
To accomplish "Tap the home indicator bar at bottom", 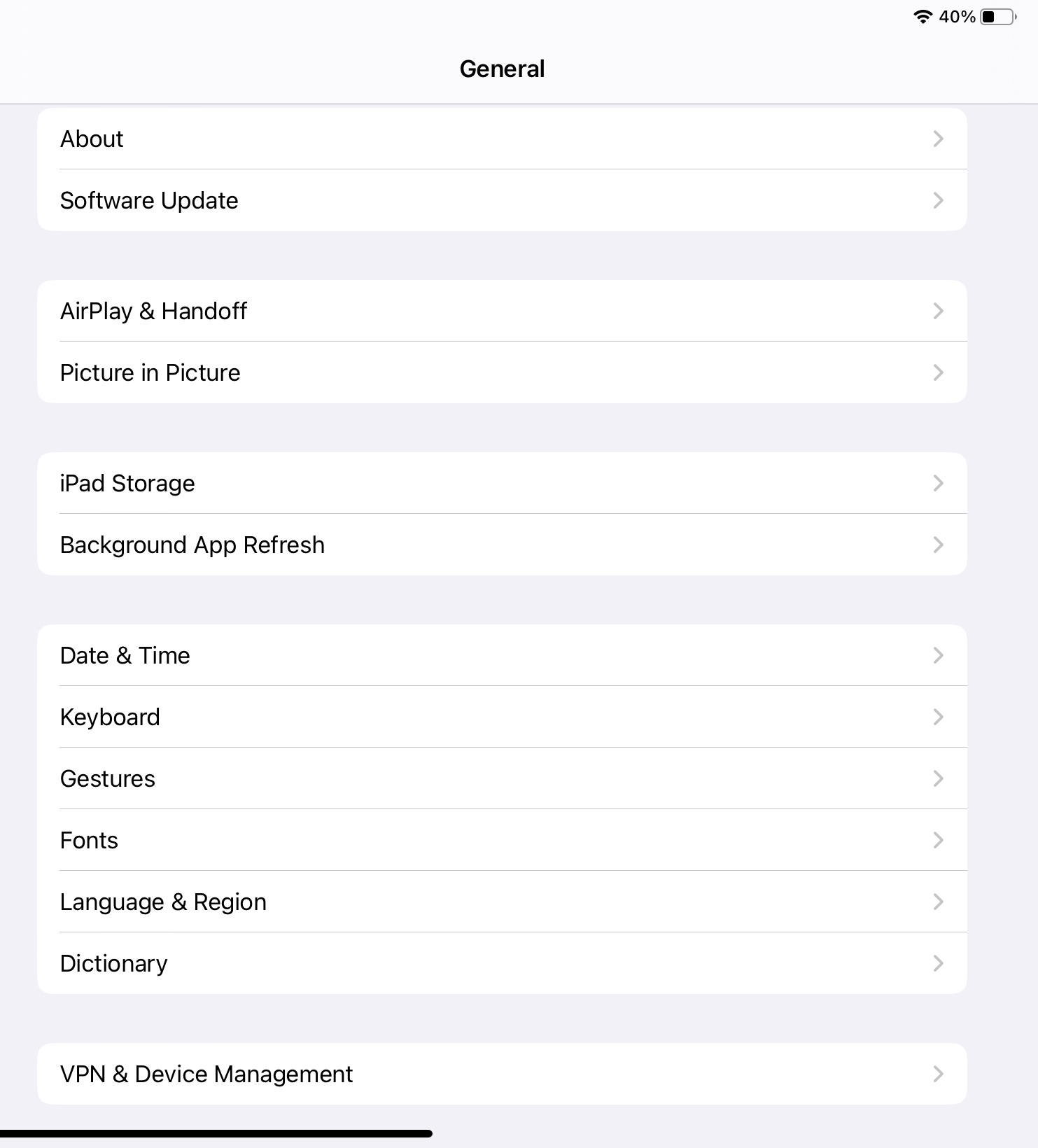I will (216, 1133).
